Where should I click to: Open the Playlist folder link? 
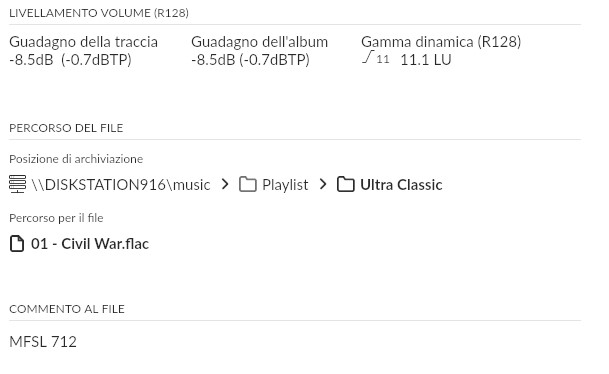coord(285,185)
